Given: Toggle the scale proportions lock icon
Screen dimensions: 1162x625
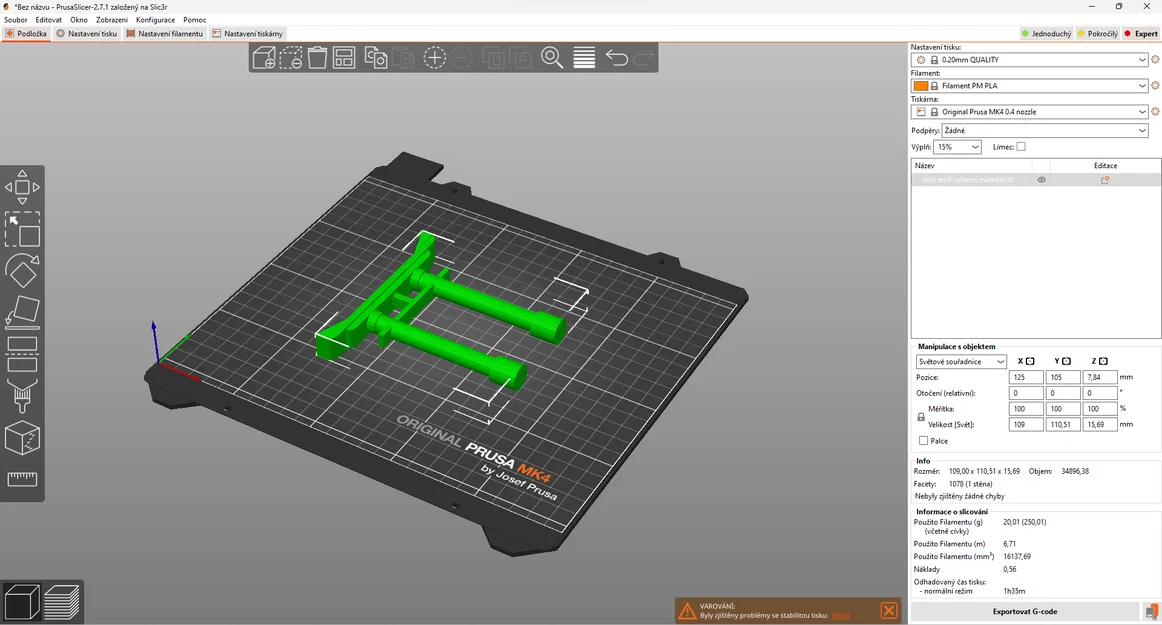Looking at the screenshot, I should tap(921, 417).
